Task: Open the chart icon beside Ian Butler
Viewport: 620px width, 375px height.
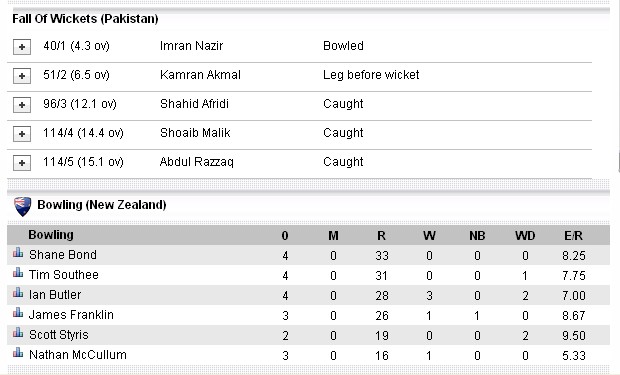Action: (x=18, y=292)
